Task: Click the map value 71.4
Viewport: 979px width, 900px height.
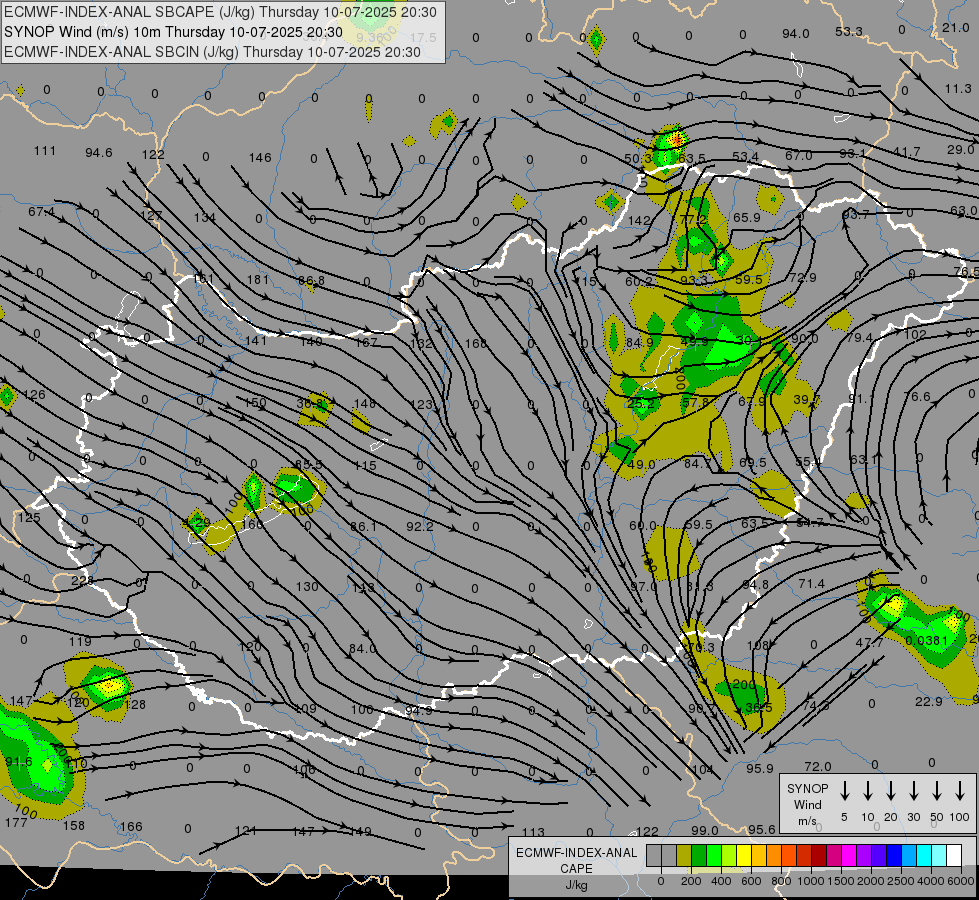Action: tap(811, 583)
